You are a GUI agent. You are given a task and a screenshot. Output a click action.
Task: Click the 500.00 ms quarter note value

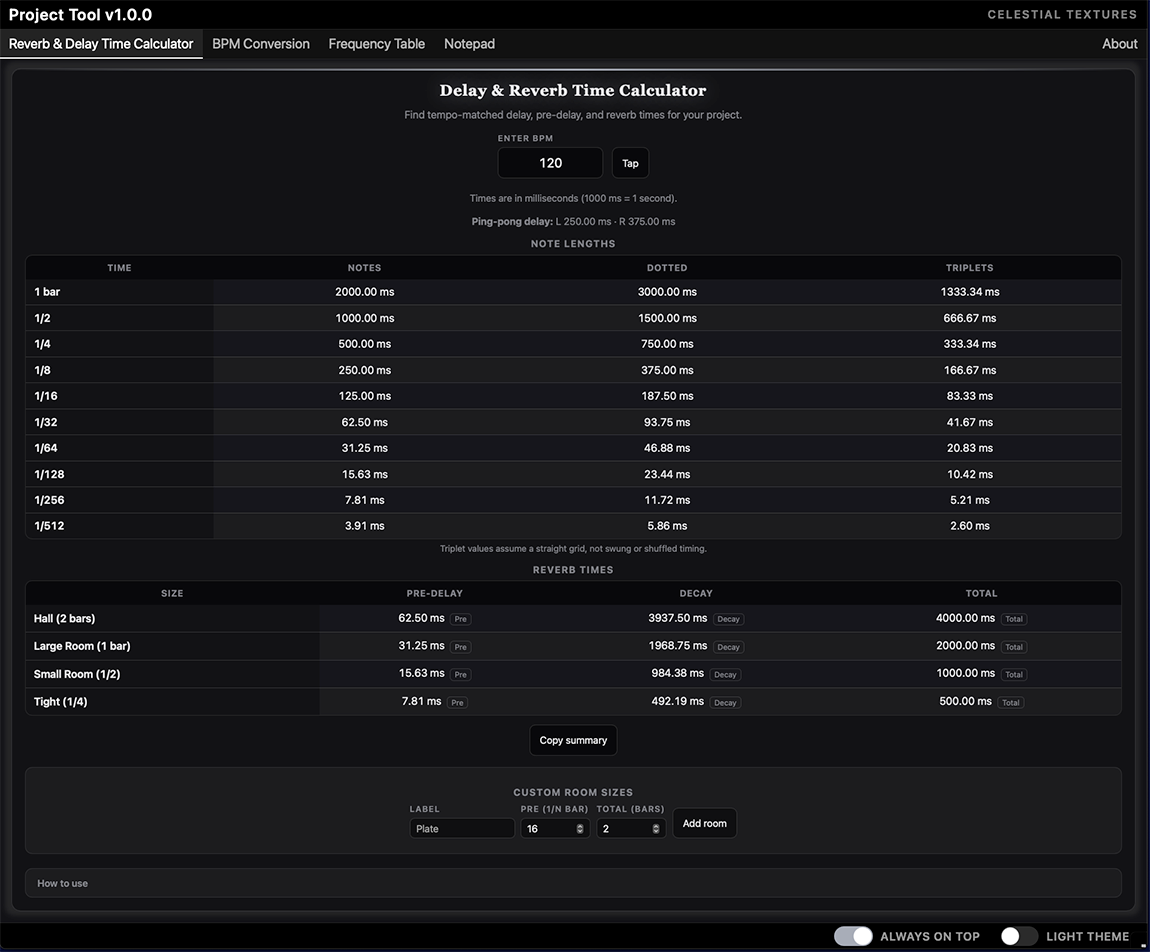click(365, 344)
